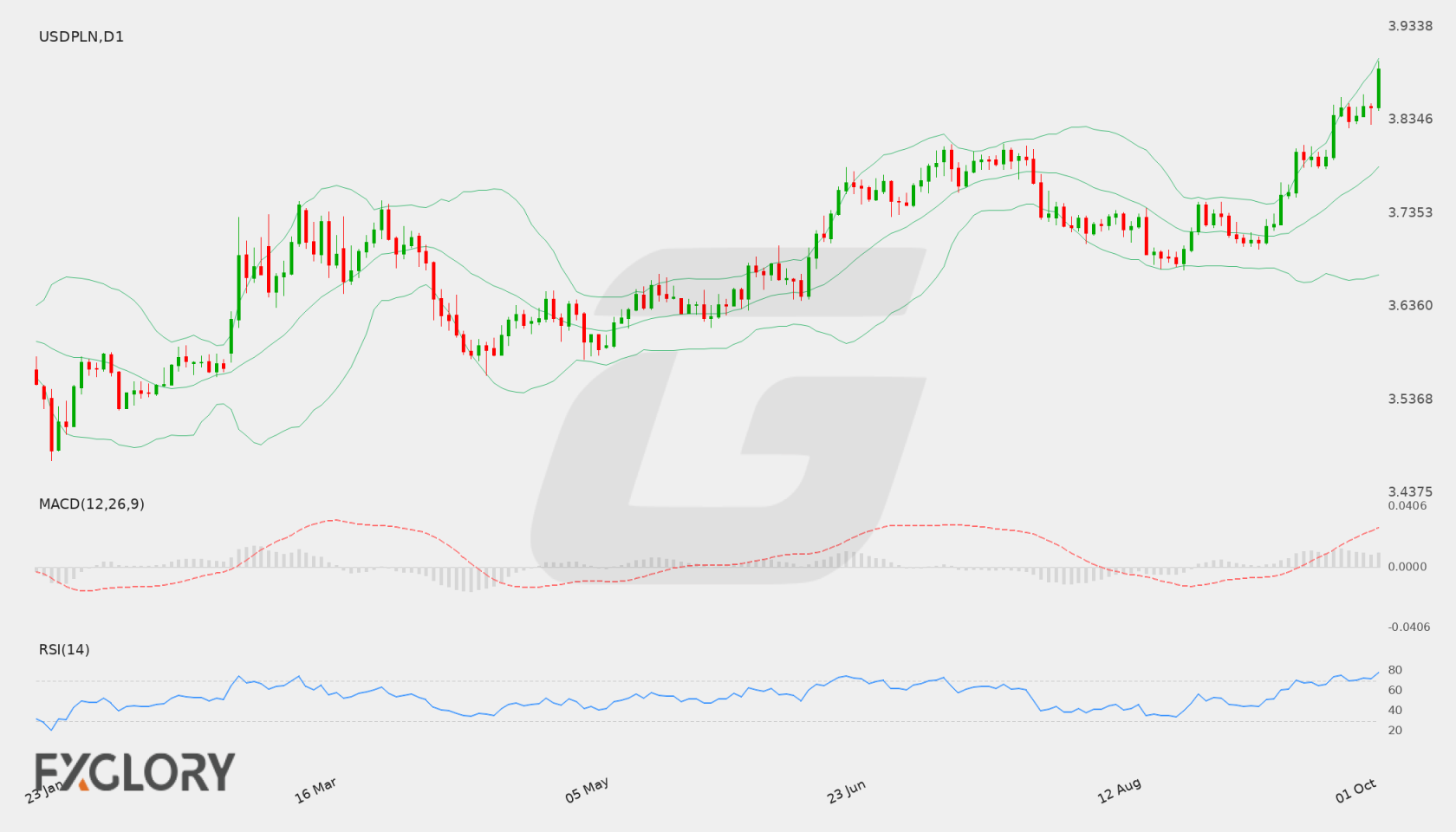Select the RSI(14) indicator label
The image size is (1456, 832).
(64, 649)
